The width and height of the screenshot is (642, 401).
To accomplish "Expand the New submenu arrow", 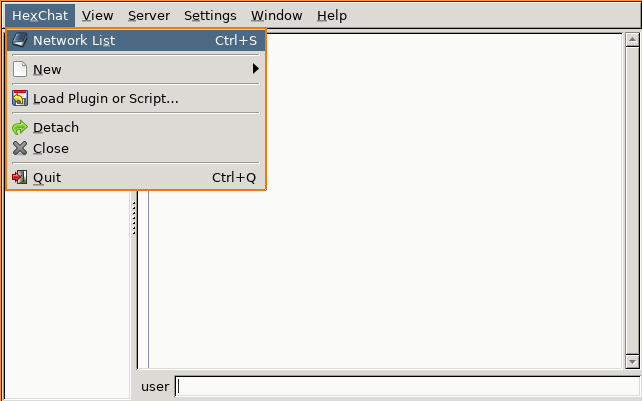I will pyautogui.click(x=256, y=69).
